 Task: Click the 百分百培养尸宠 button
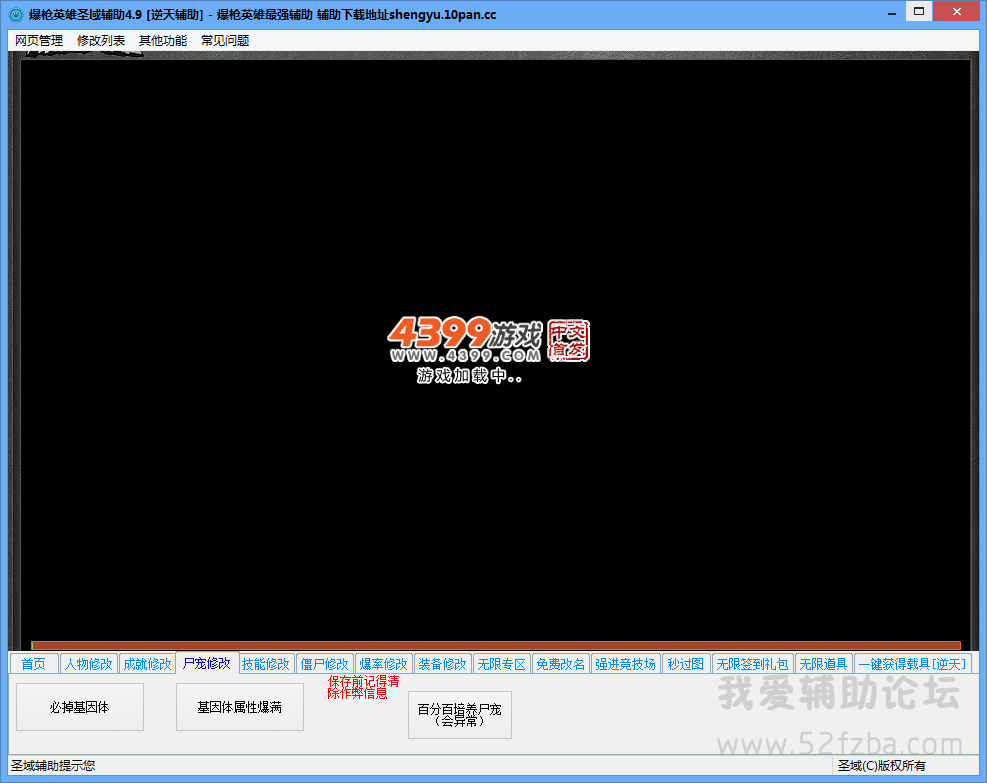coord(460,715)
